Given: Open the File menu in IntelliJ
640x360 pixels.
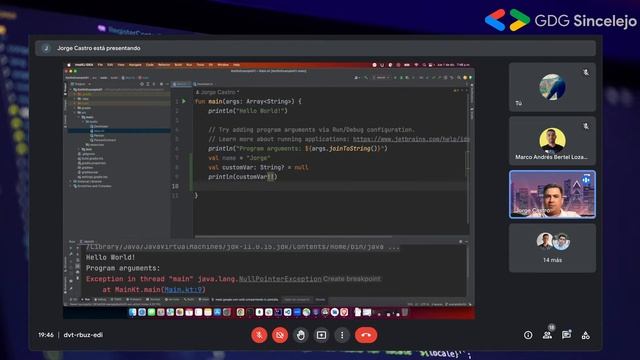Looking at the screenshot, I should [x=100, y=64].
